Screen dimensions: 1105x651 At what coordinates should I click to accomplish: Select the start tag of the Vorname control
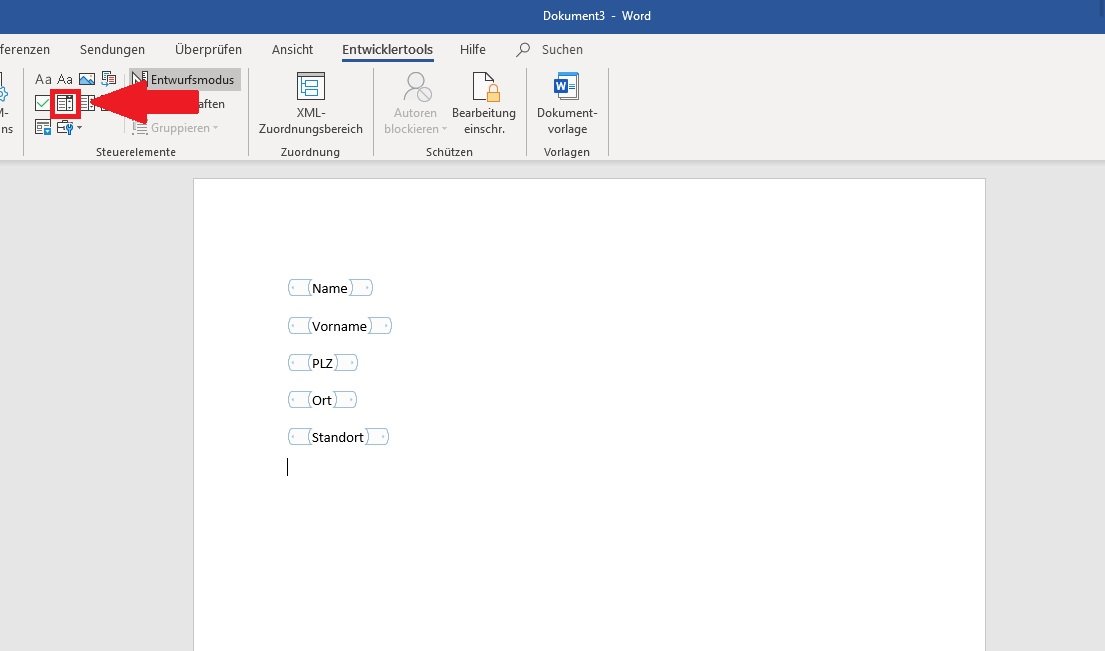[x=300, y=326]
